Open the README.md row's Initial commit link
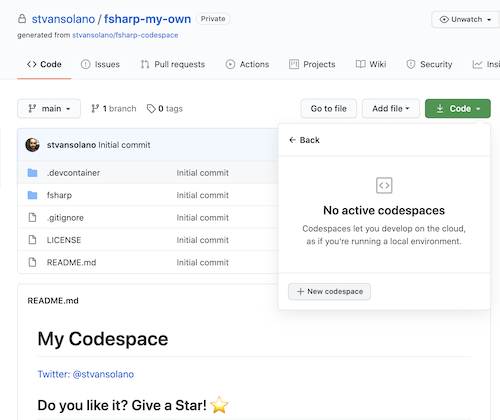Viewport: 500px width, 420px height. 203,262
